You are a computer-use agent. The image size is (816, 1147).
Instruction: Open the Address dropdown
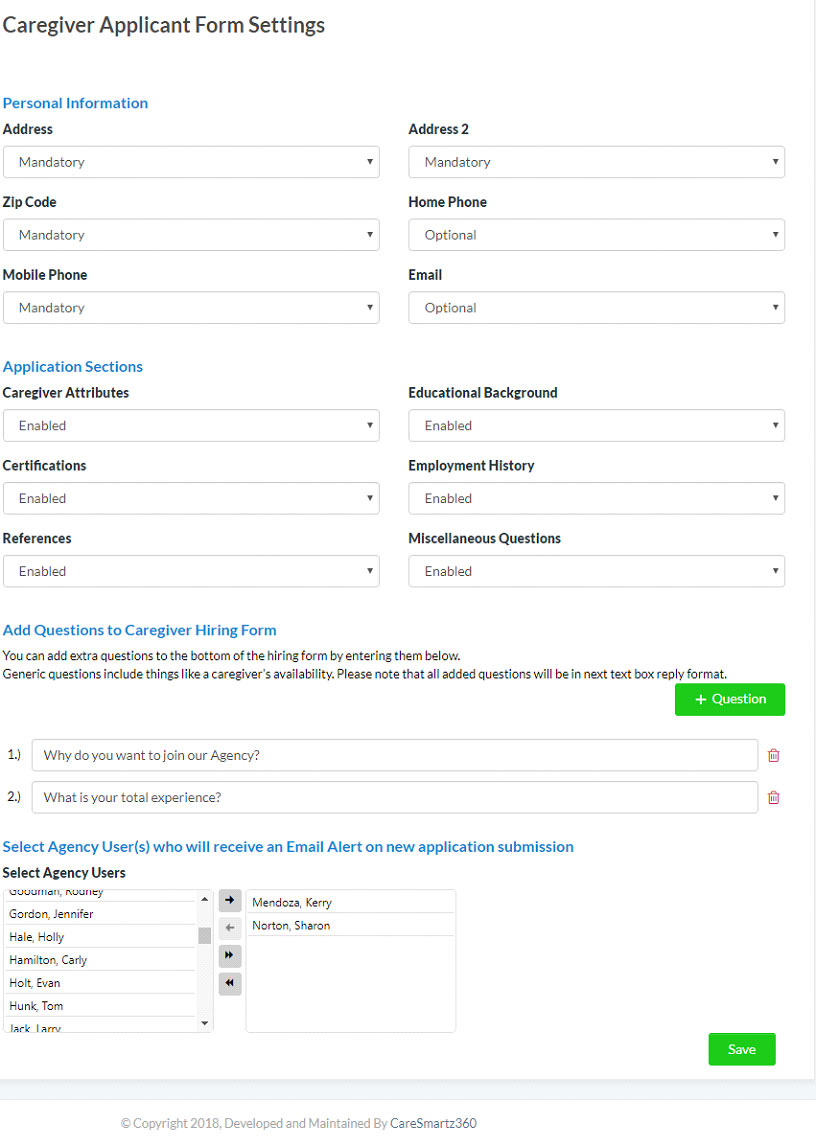coord(191,162)
